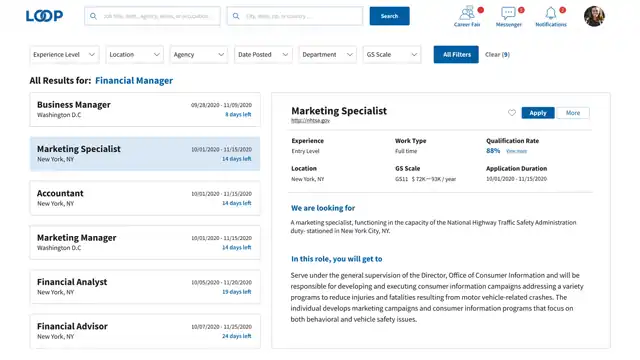
Task: Favorite the Marketing Specialist job with heart icon
Action: pyautogui.click(x=512, y=113)
